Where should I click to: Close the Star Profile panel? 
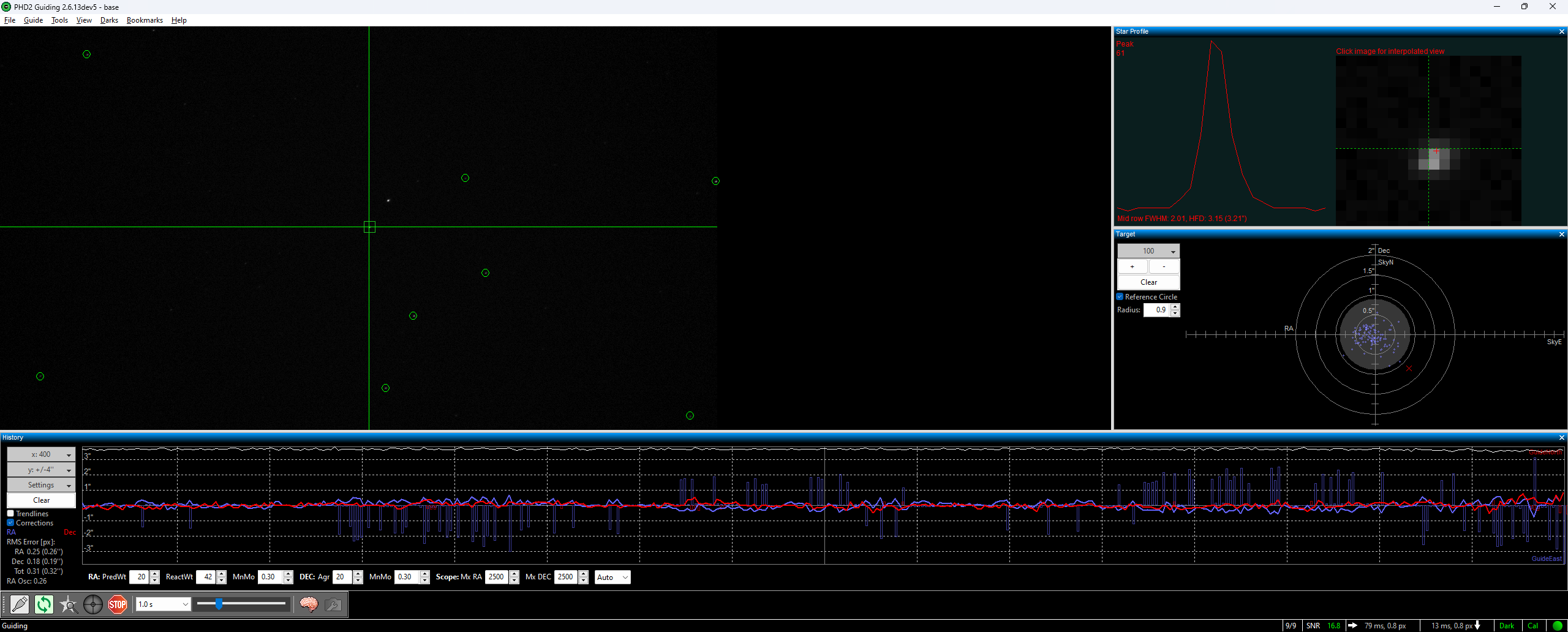pyautogui.click(x=1561, y=31)
